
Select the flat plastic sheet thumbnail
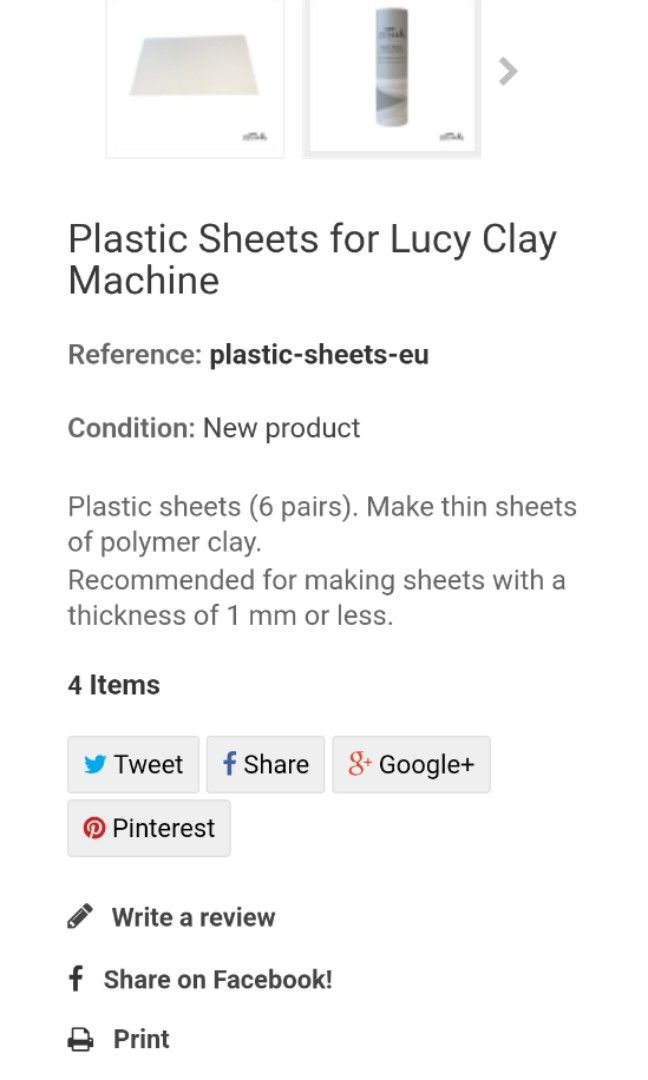click(194, 75)
